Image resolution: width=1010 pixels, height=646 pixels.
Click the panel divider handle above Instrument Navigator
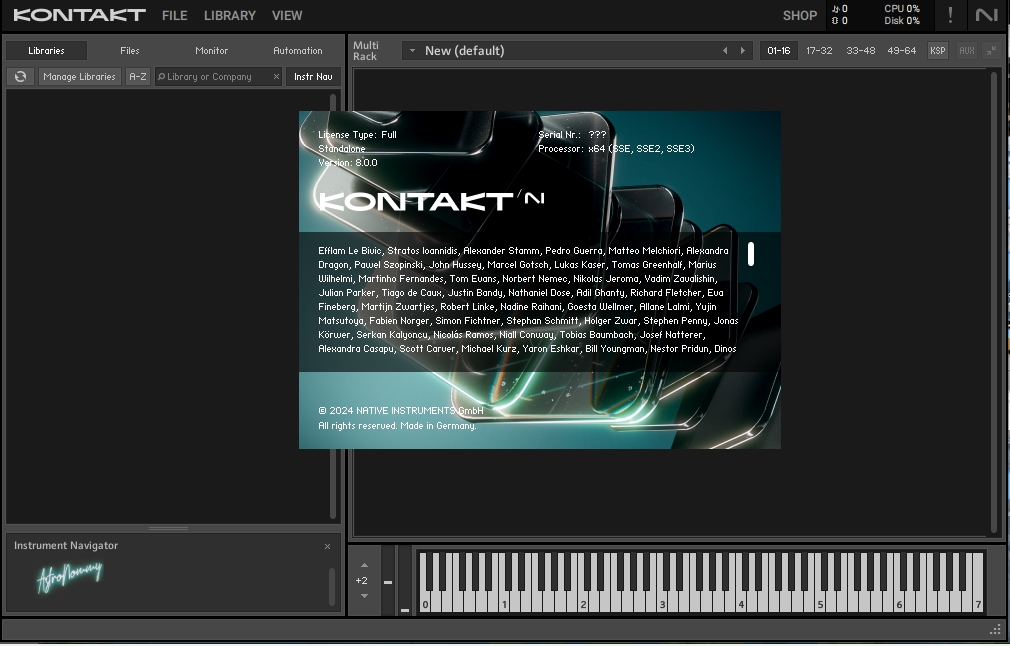pyautogui.click(x=169, y=529)
